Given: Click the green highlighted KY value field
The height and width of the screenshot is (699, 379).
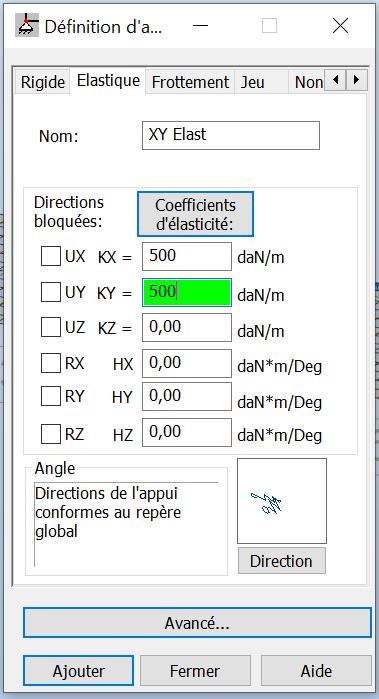Looking at the screenshot, I should coord(187,292).
